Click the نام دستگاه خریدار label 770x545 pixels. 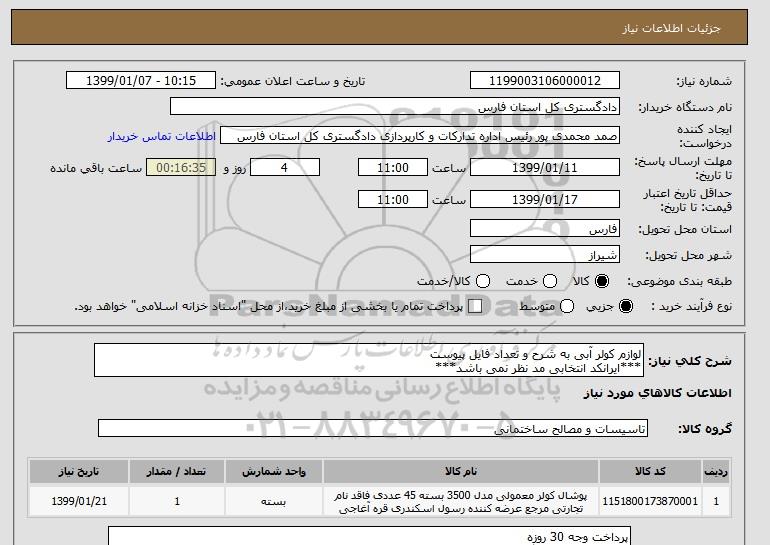[x=685, y=107]
